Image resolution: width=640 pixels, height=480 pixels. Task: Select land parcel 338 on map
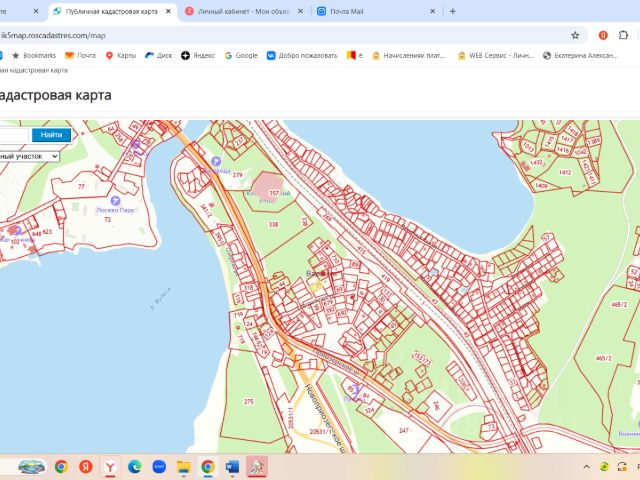[x=273, y=225]
